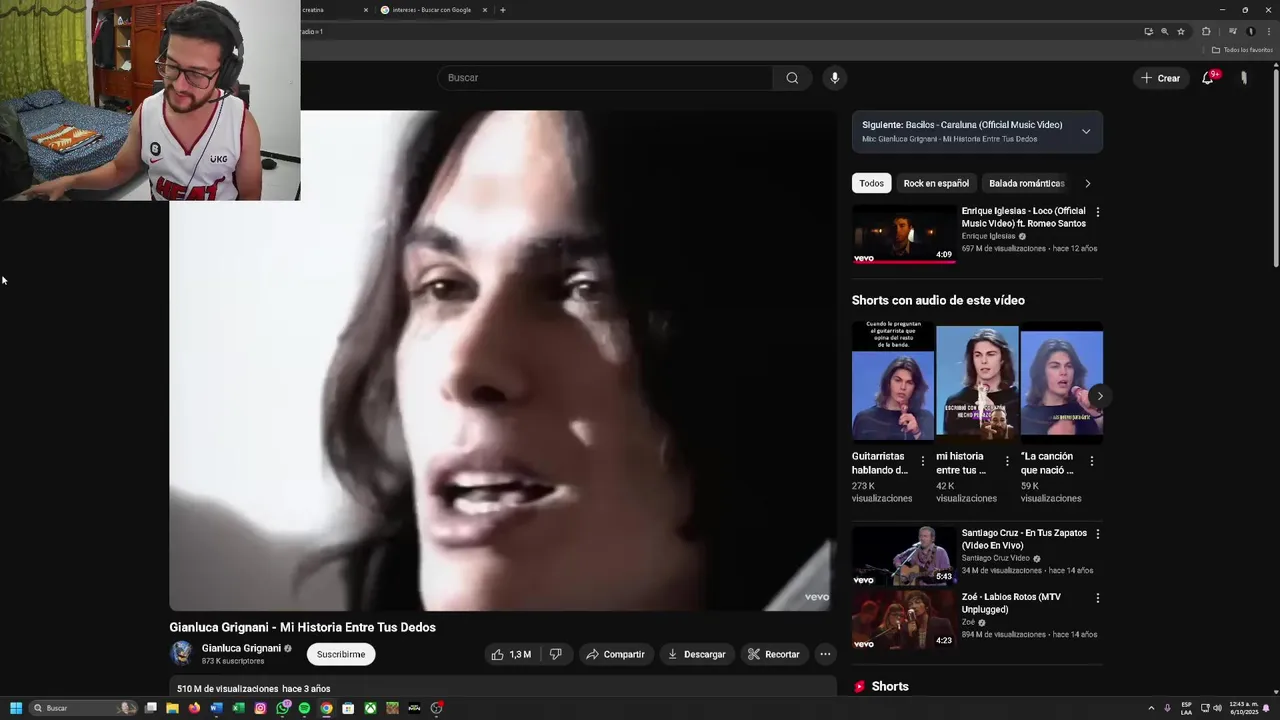Open more actions ellipsis below video
The width and height of the screenshot is (1280, 720).
tap(825, 654)
